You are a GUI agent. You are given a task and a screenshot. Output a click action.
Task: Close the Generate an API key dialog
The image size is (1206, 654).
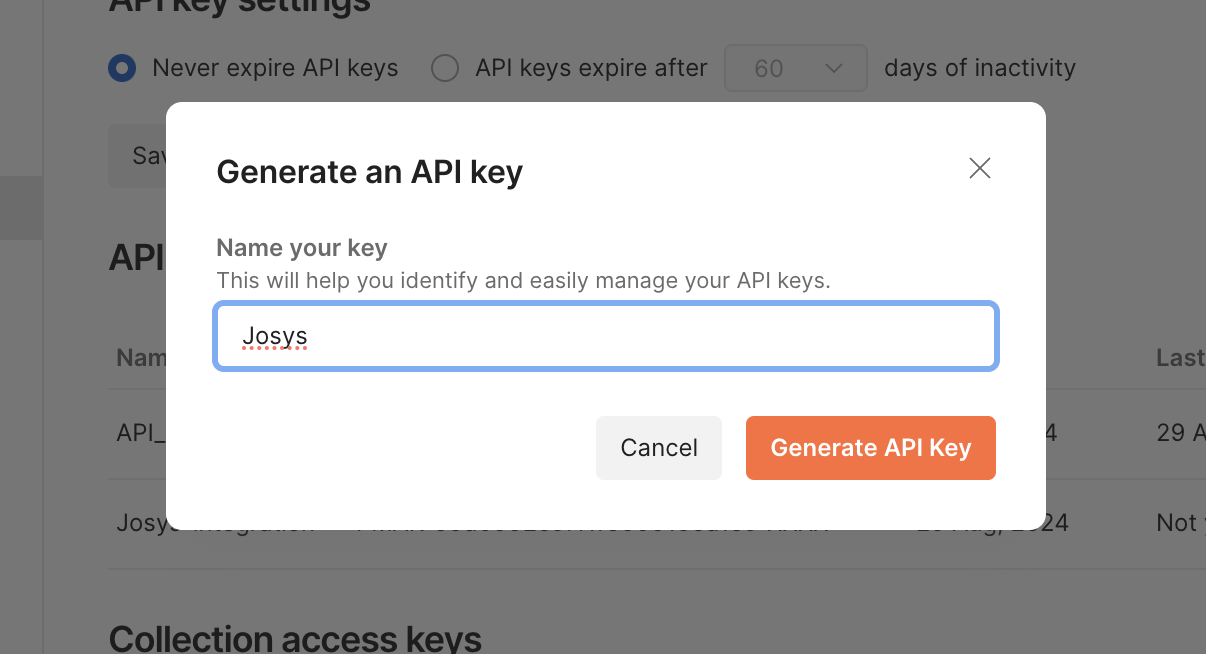tap(979, 168)
